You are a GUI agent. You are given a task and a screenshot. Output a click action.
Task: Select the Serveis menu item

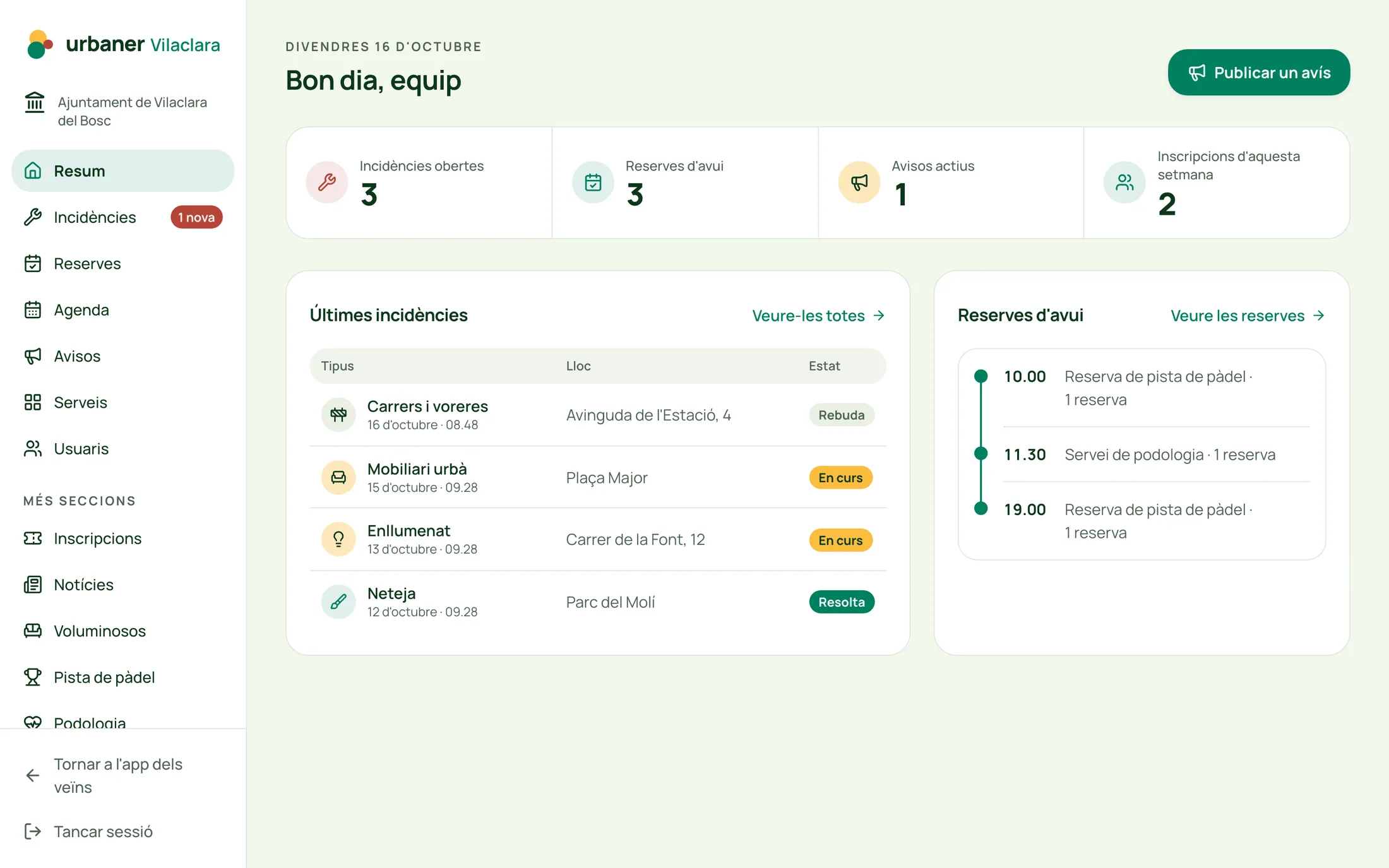(x=122, y=402)
